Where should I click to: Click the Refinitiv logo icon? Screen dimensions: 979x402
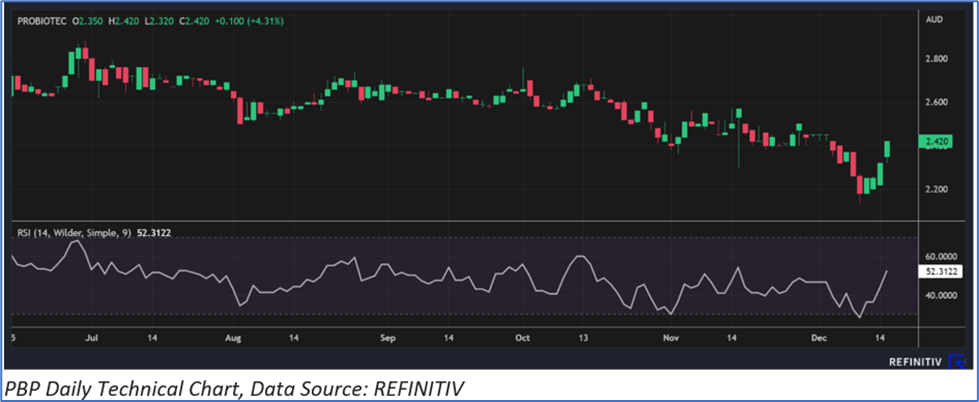(x=958, y=362)
